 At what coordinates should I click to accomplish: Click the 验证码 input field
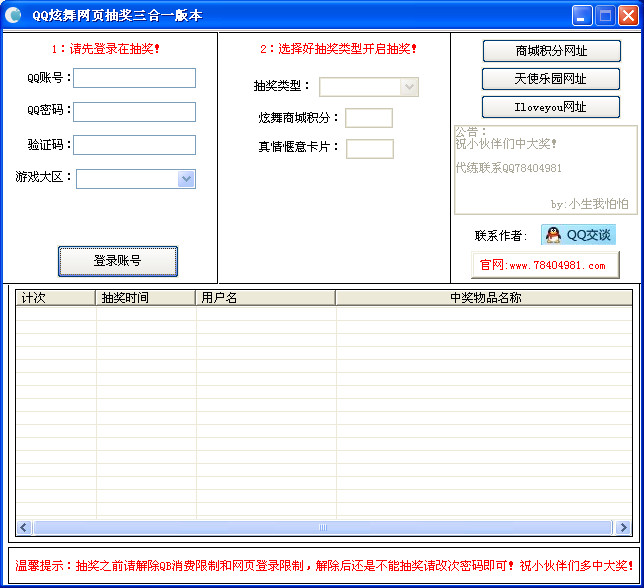click(134, 145)
